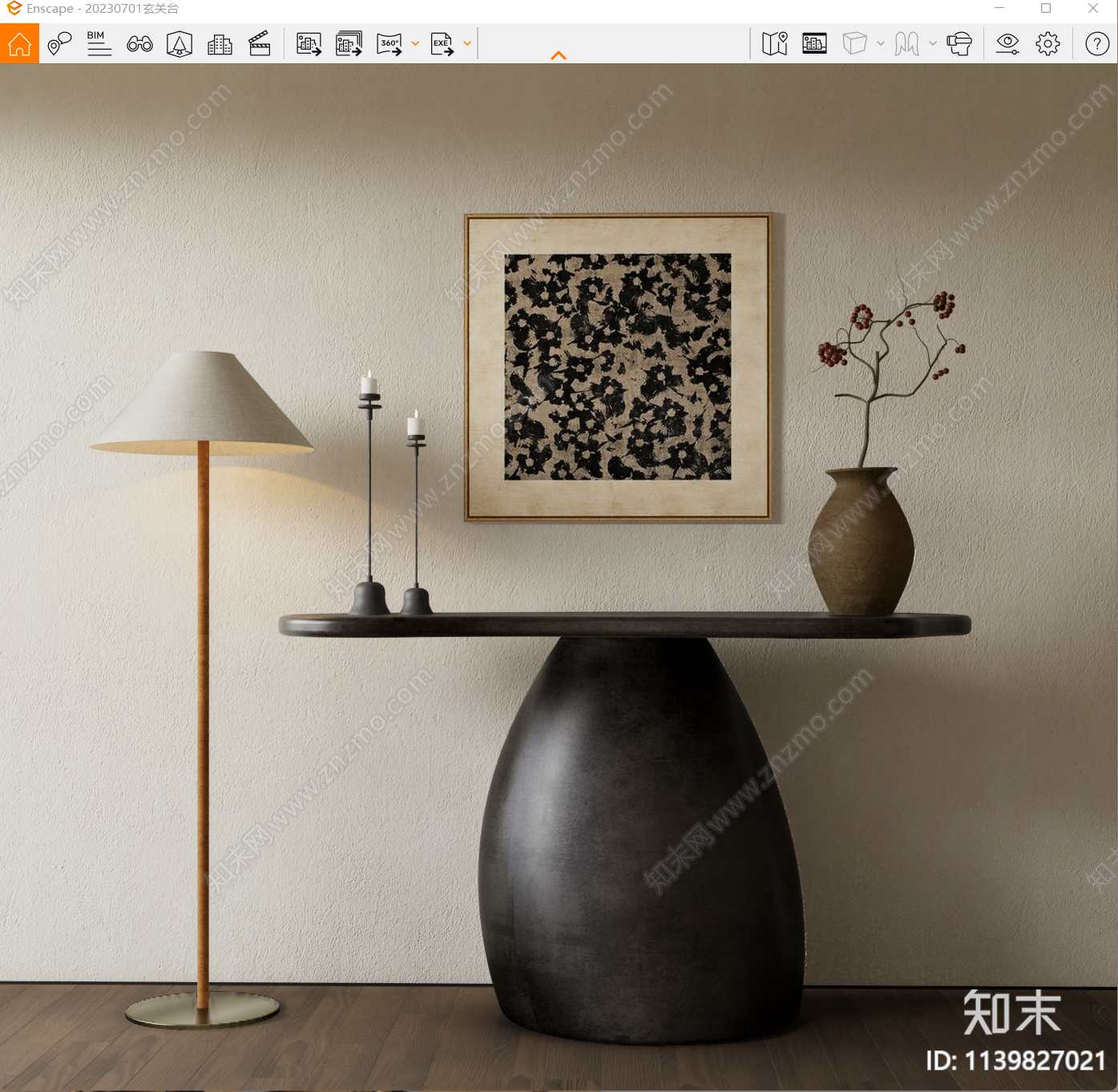Open the asset library buildings icon
The height and width of the screenshot is (1092, 1118).
(220, 44)
